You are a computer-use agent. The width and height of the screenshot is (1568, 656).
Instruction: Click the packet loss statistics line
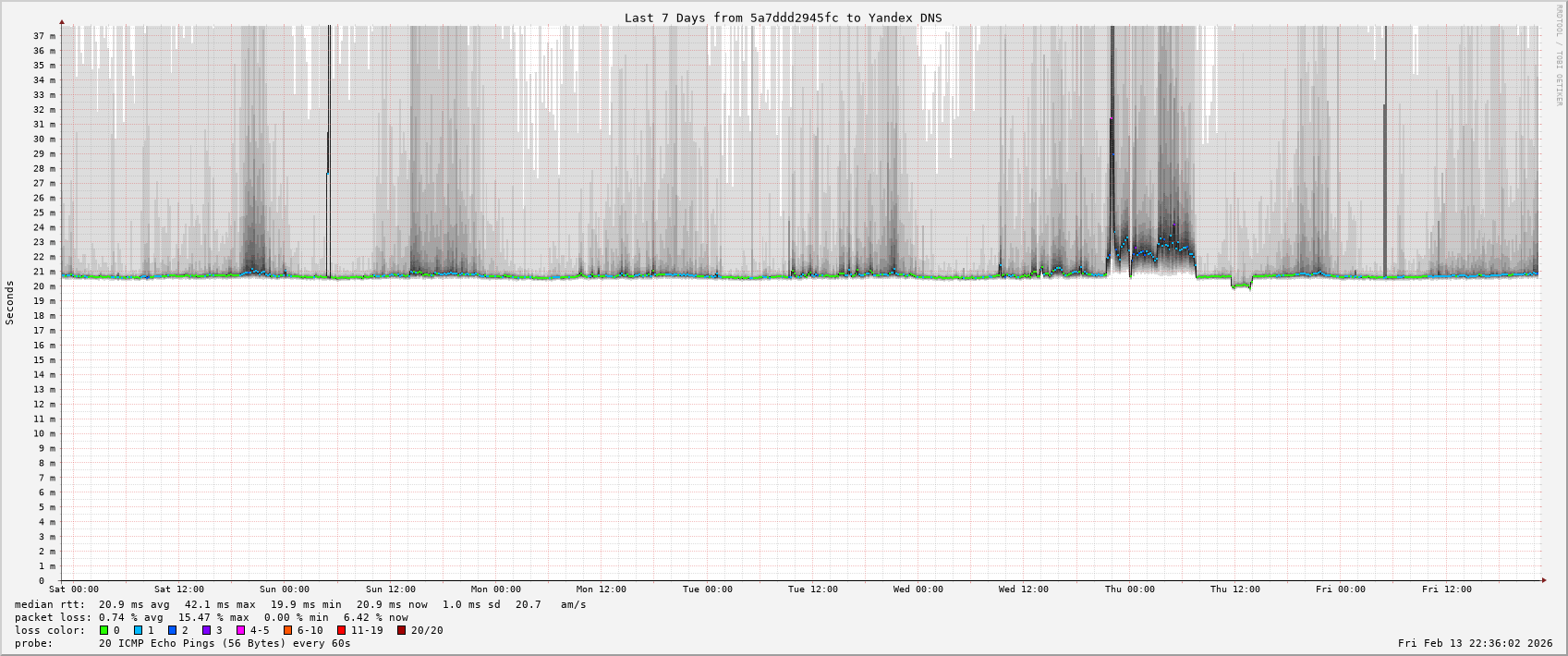[x=212, y=617]
